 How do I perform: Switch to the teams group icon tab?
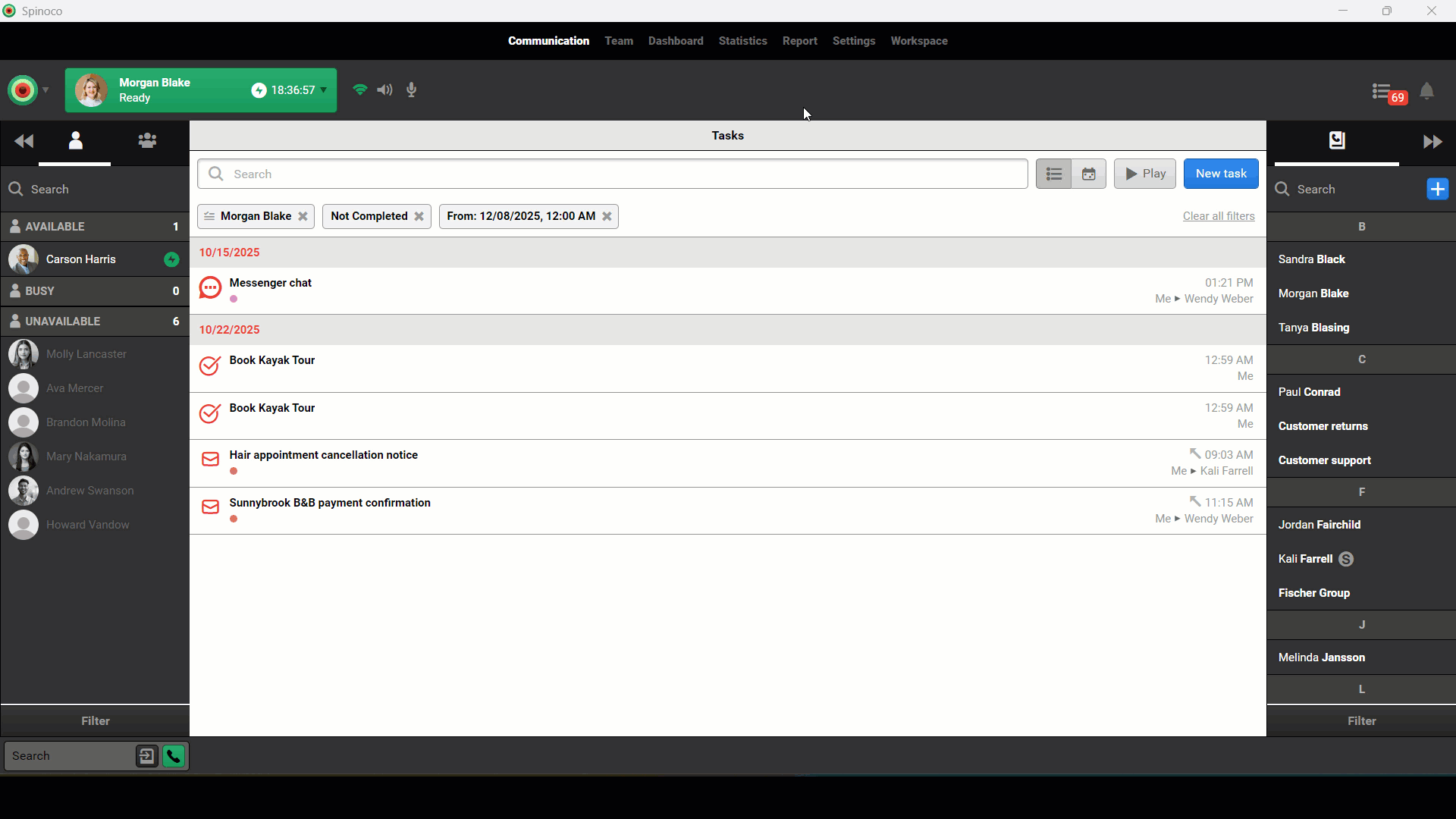(x=147, y=141)
